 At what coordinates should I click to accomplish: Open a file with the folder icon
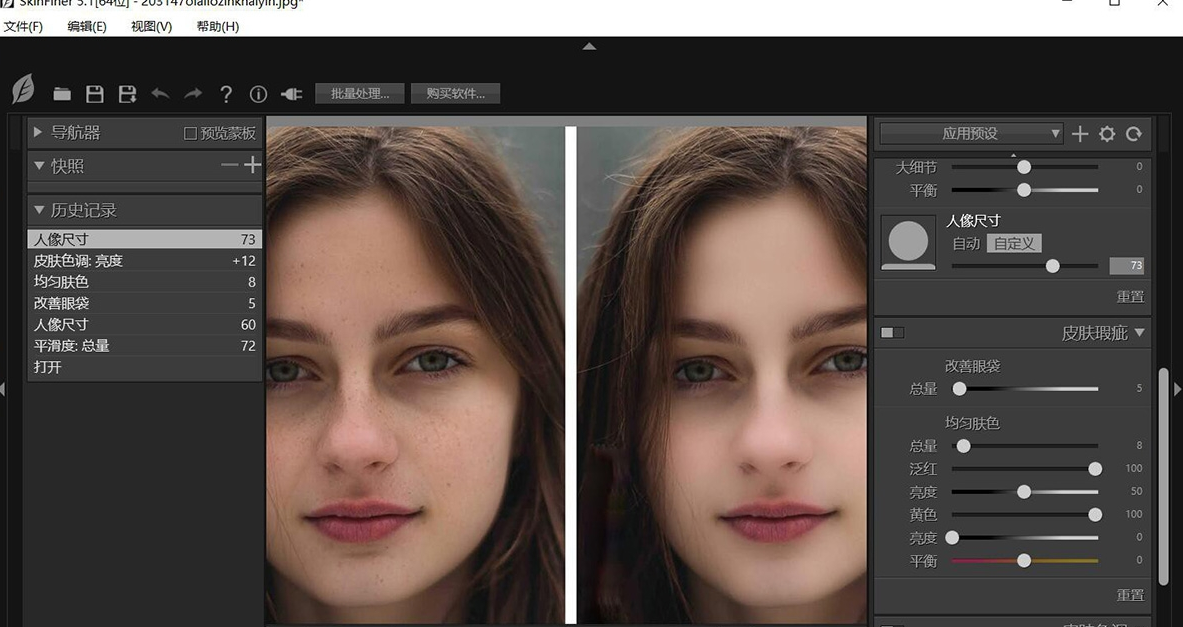click(x=62, y=94)
